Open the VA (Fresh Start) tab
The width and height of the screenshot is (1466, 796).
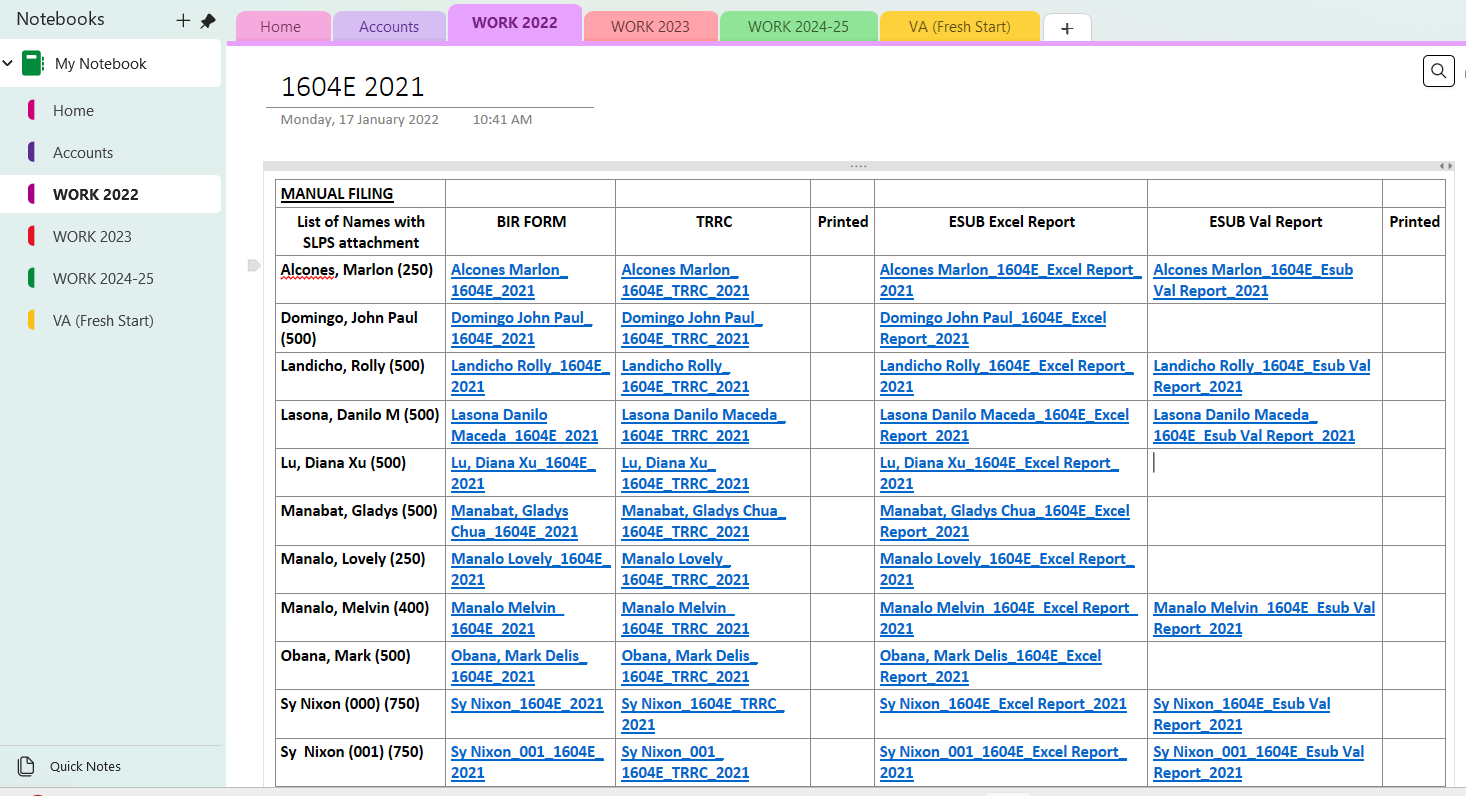[x=959, y=27]
